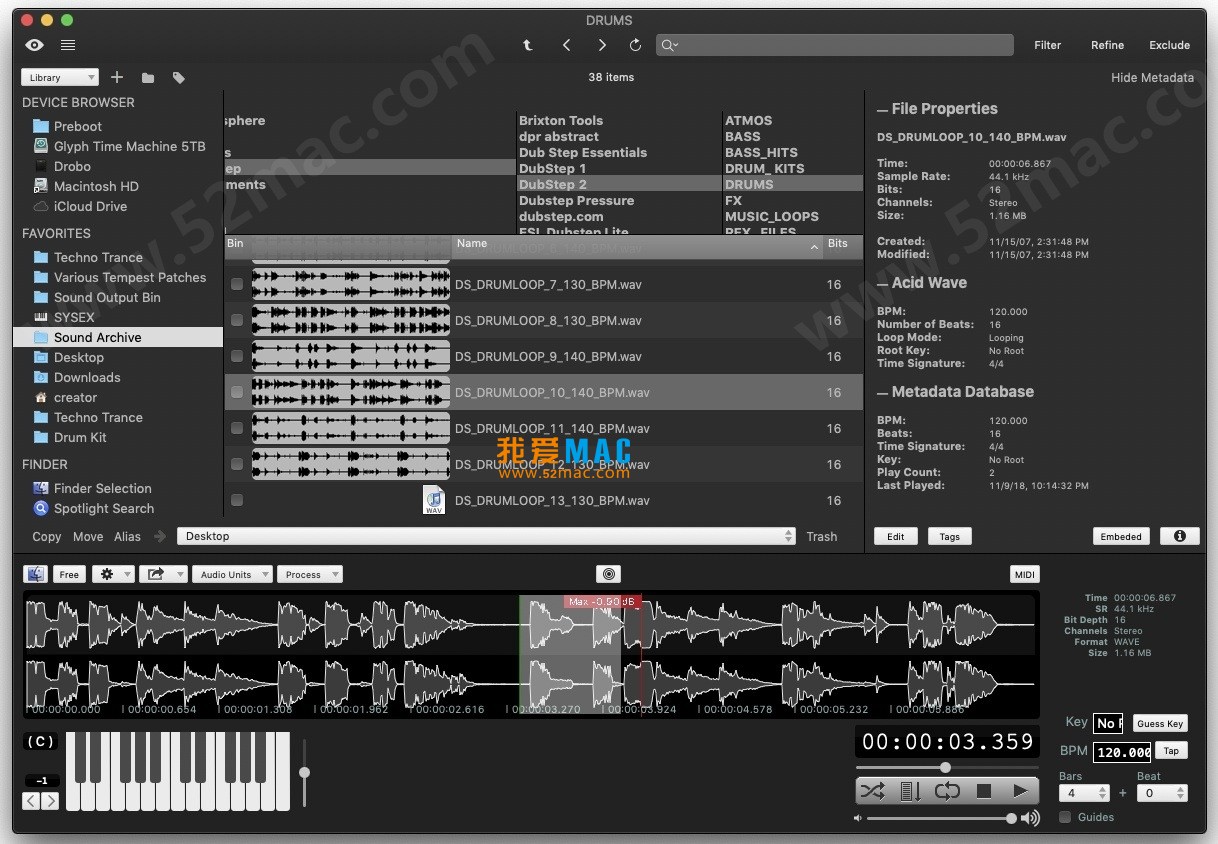
Task: Open the gear settings dropdown
Action: pos(112,574)
